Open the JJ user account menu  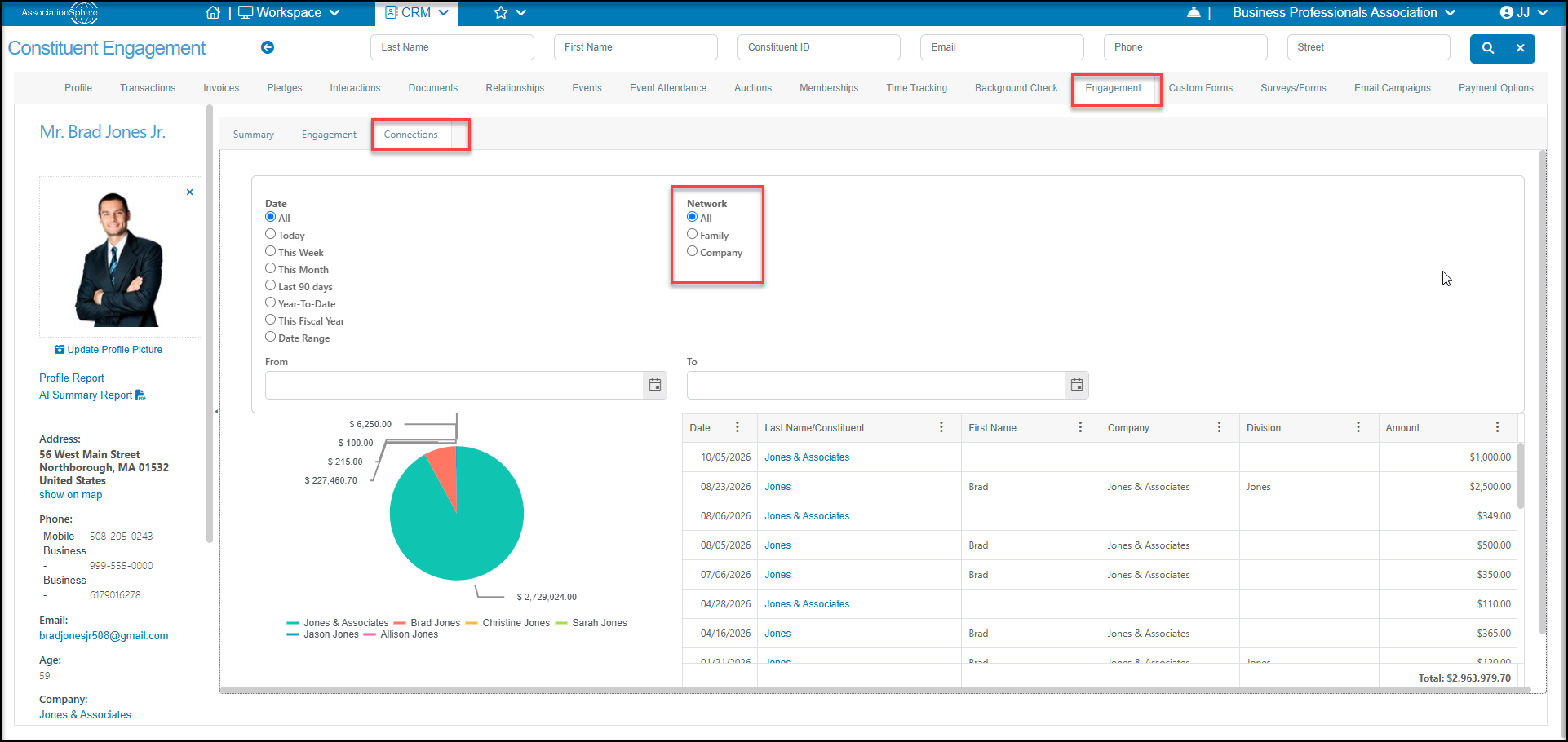click(x=1524, y=13)
